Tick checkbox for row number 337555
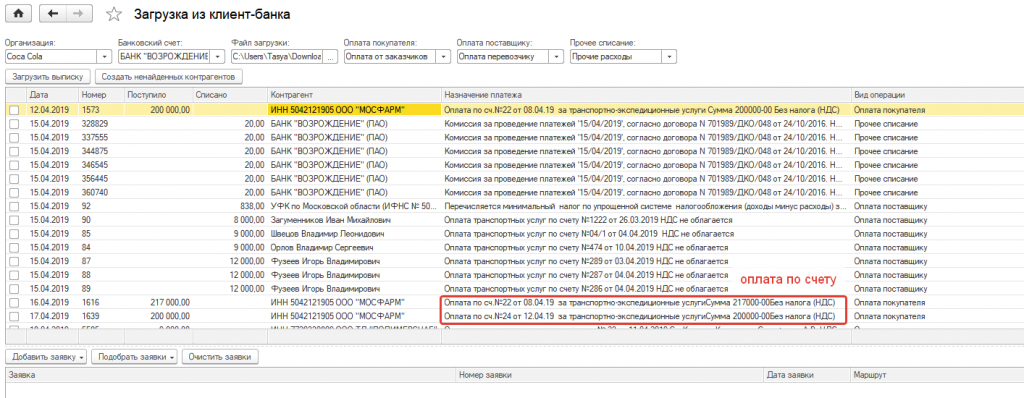1024x398 pixels. click(14, 137)
